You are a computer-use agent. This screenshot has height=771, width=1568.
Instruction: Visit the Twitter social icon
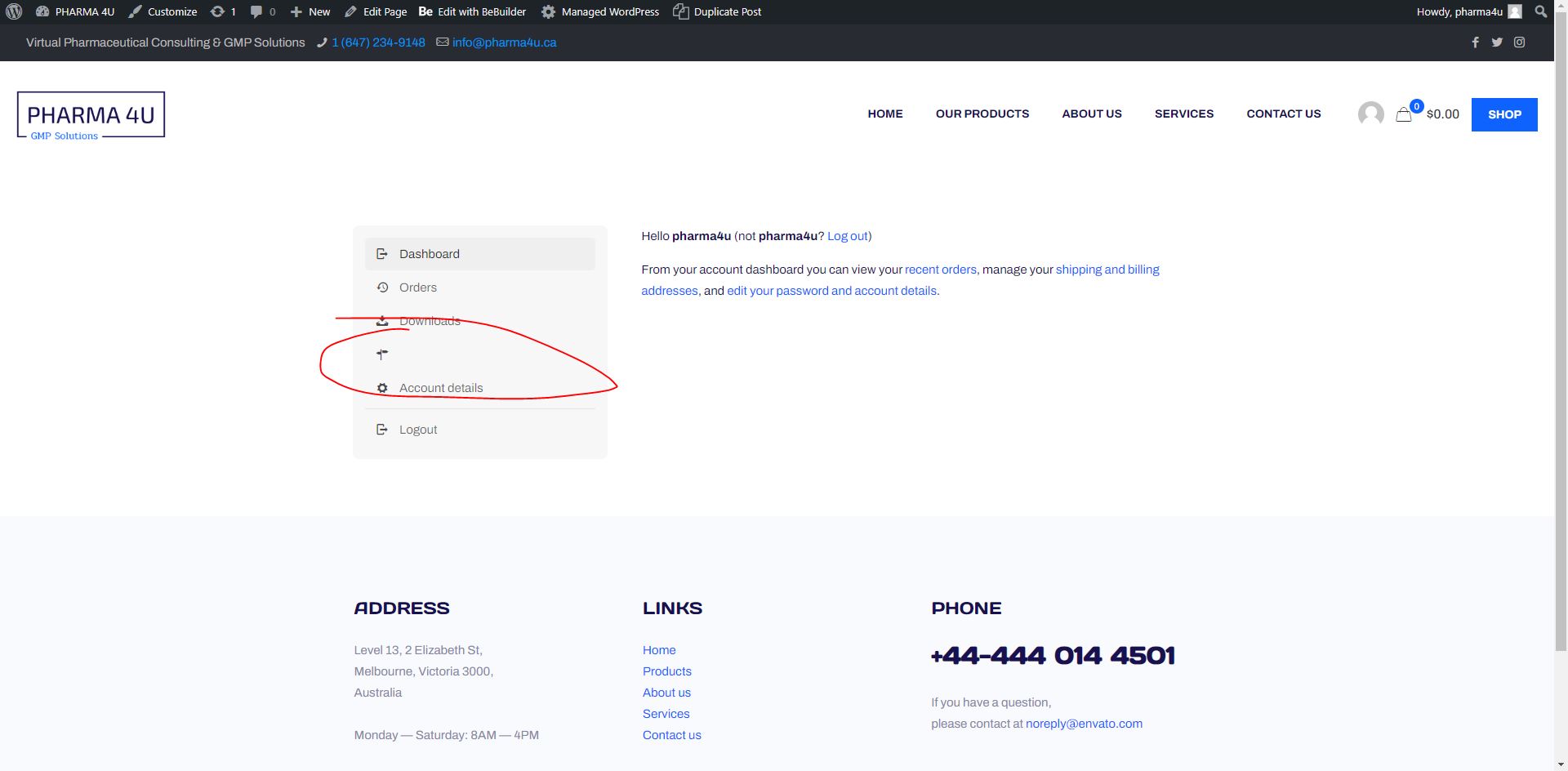1497,42
